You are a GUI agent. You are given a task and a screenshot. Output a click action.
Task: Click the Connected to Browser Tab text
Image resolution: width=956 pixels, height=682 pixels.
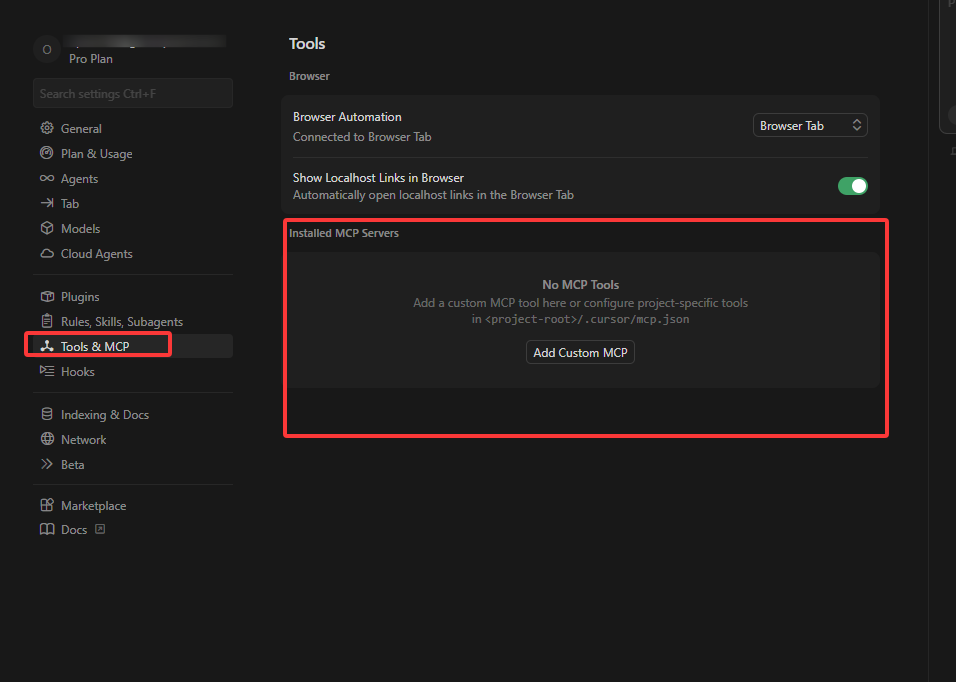(x=362, y=137)
